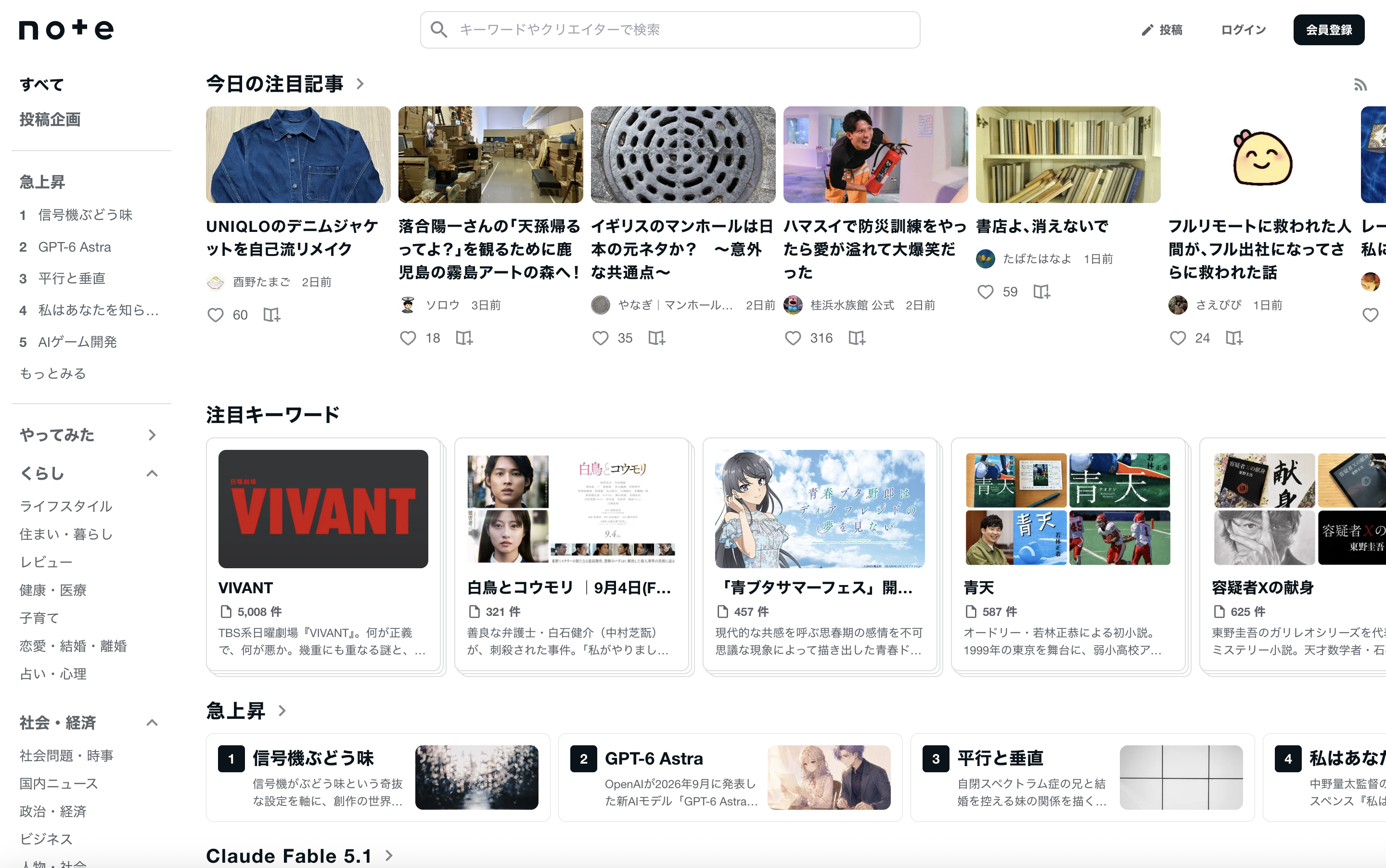Bookmark the UNIQLO denim jacket article
The width and height of the screenshot is (1386, 868).
tap(271, 315)
